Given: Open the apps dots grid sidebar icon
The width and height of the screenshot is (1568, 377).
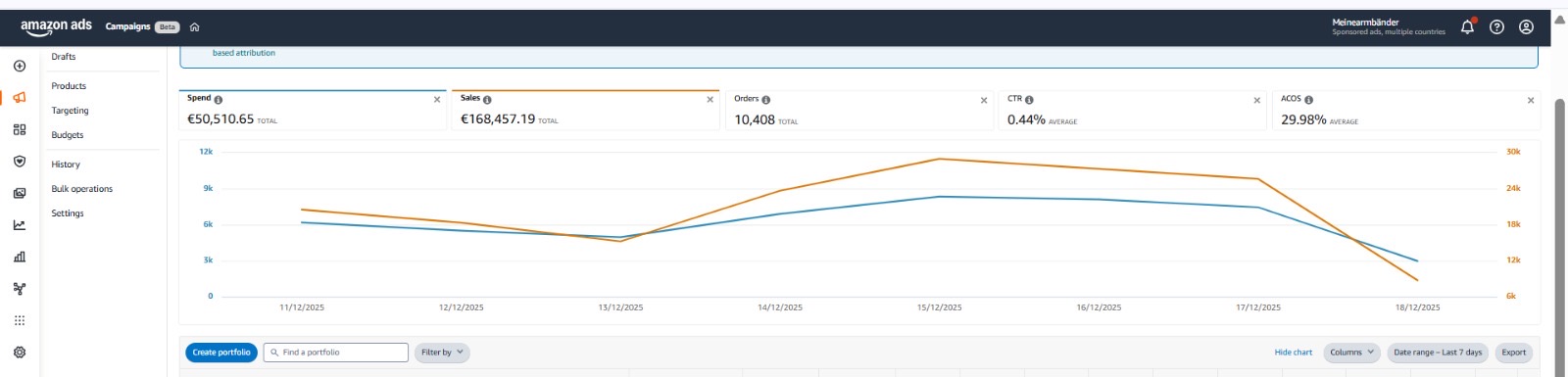Looking at the screenshot, I should [x=20, y=320].
